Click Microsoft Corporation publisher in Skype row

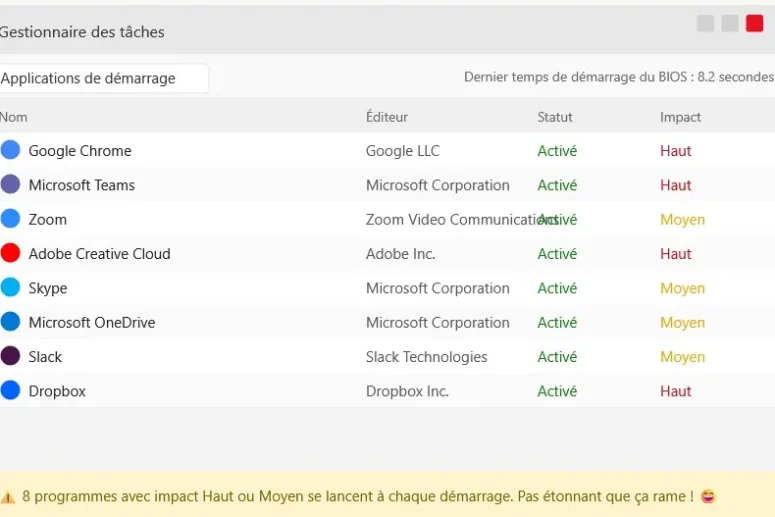pyautogui.click(x=437, y=288)
